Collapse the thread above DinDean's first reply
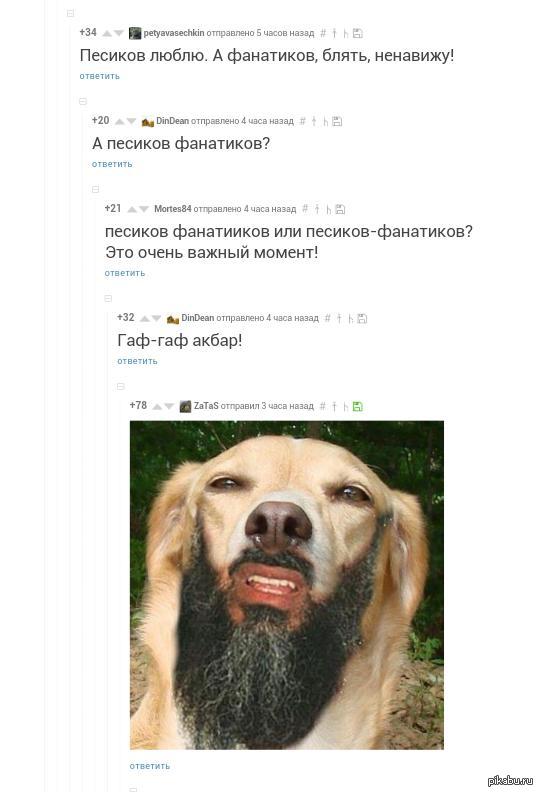Screen dimensions: 538x792 83,102
